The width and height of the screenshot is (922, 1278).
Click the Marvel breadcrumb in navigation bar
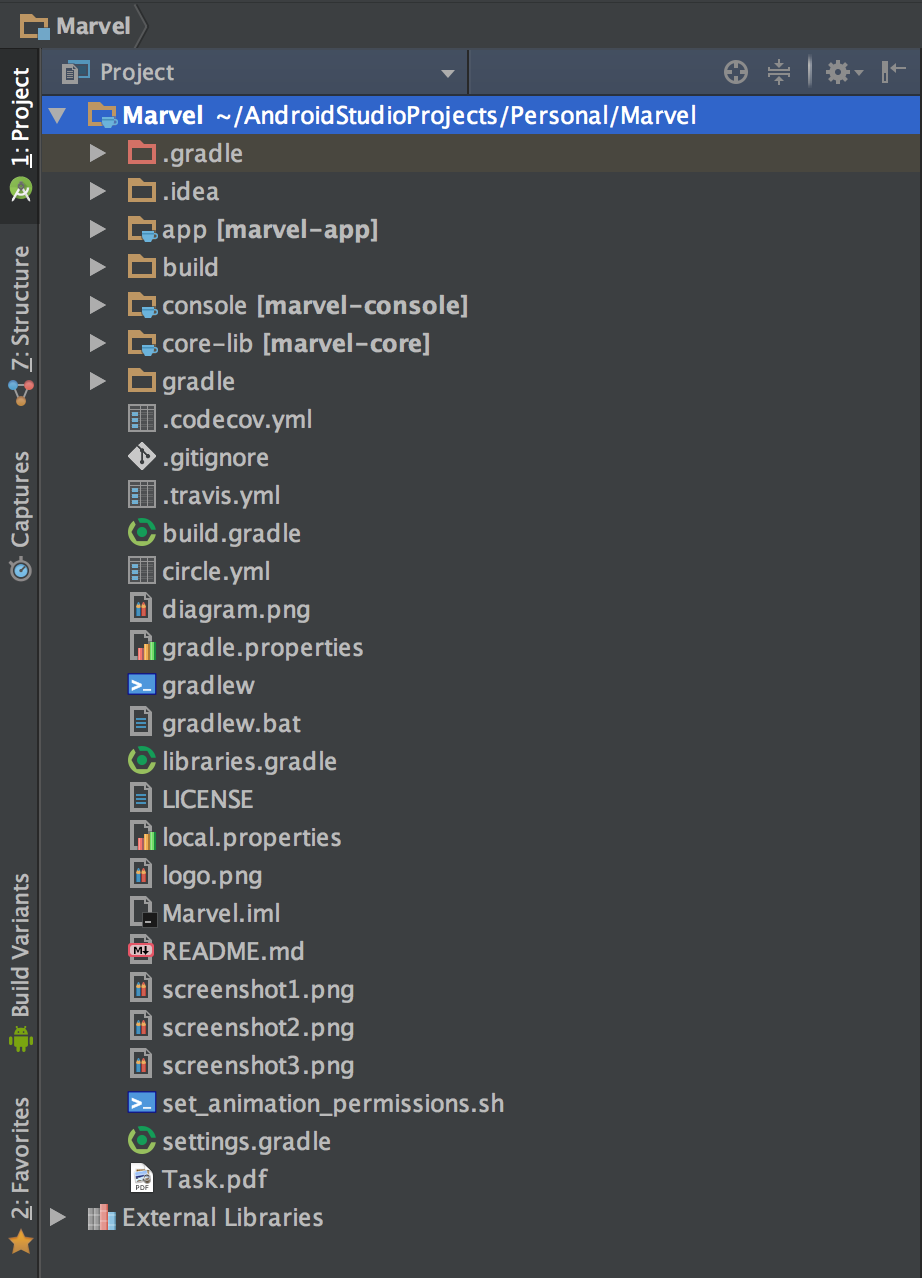tap(78, 25)
